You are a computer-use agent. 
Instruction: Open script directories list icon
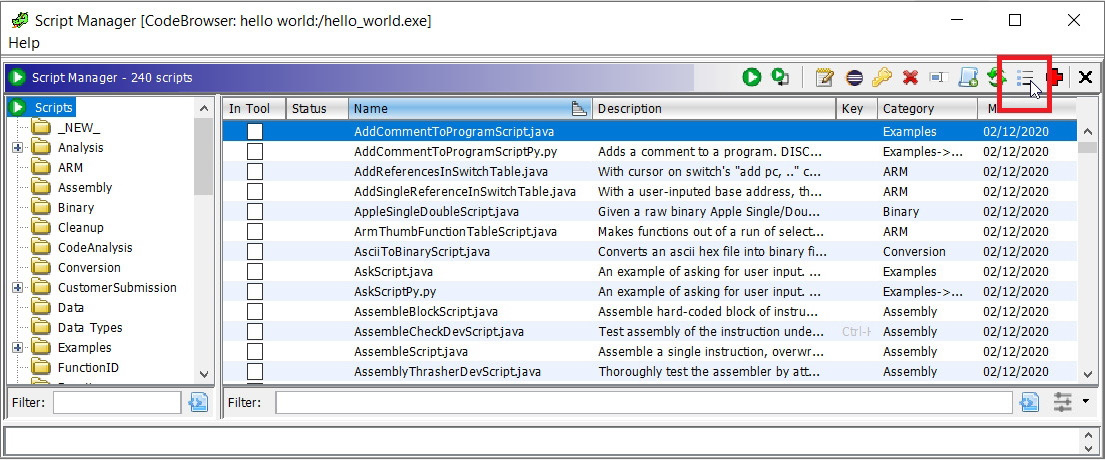click(x=1025, y=77)
